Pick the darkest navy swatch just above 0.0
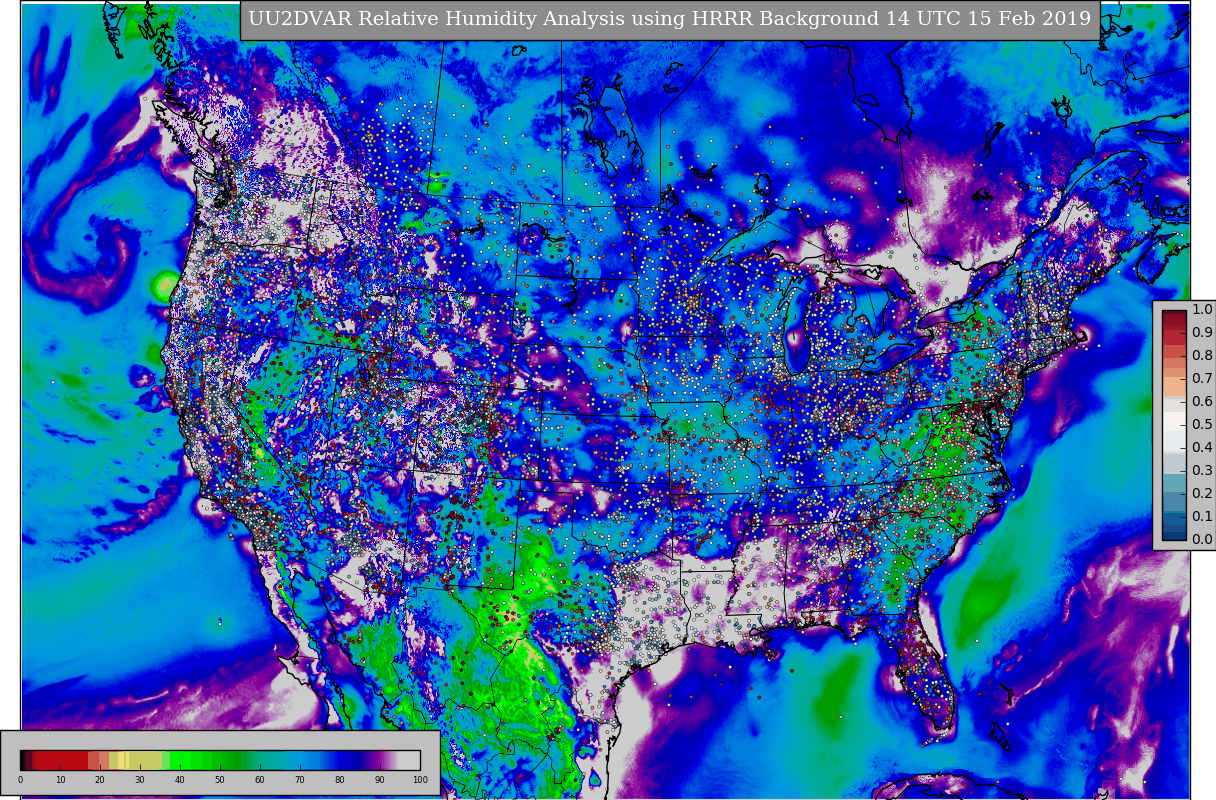The width and height of the screenshot is (1216, 800). [x=1174, y=534]
